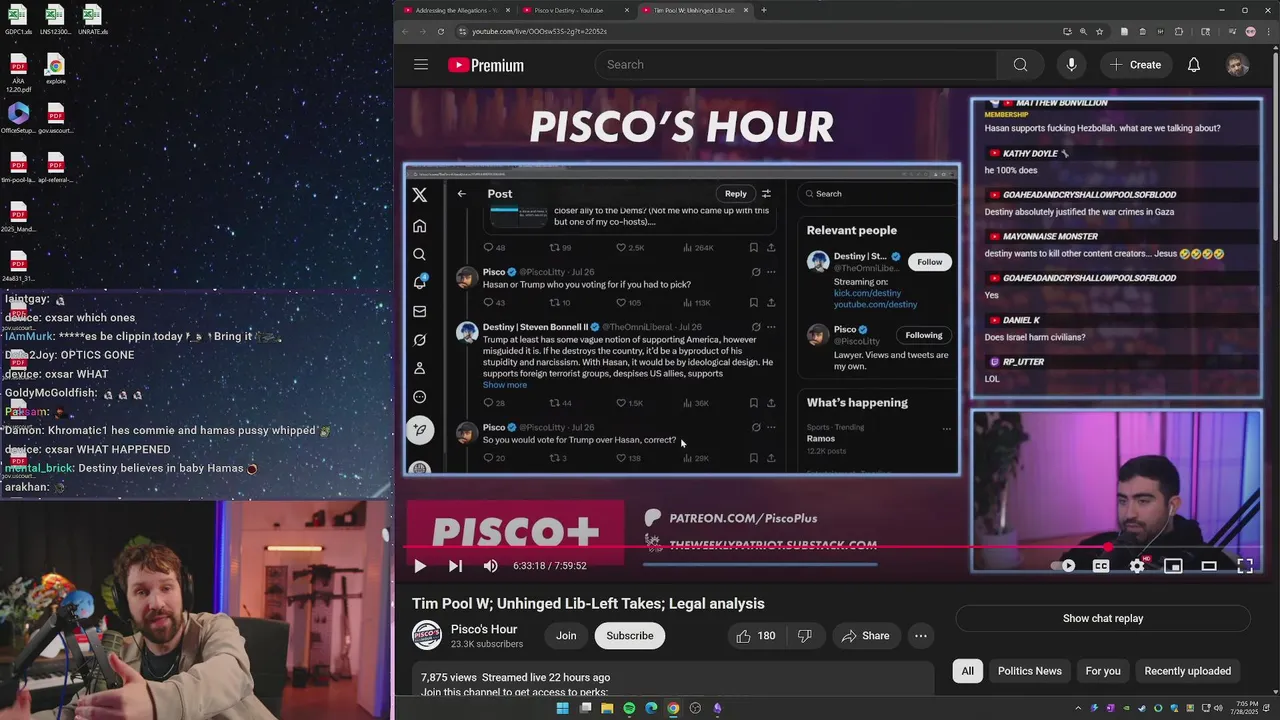Skip to the next video
Screen dimensions: 1280x720
coord(455,566)
